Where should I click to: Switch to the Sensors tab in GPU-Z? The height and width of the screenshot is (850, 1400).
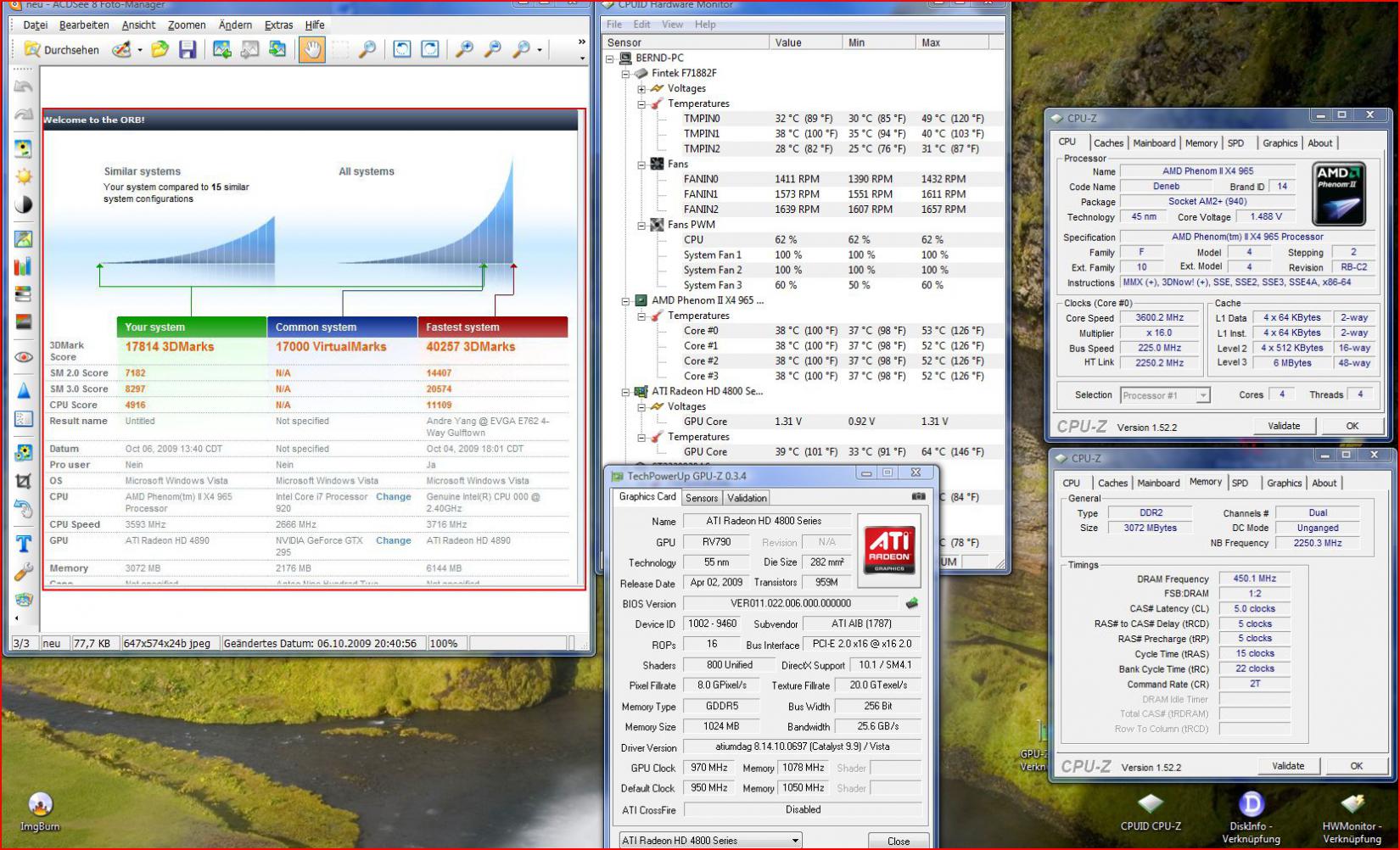(x=702, y=498)
